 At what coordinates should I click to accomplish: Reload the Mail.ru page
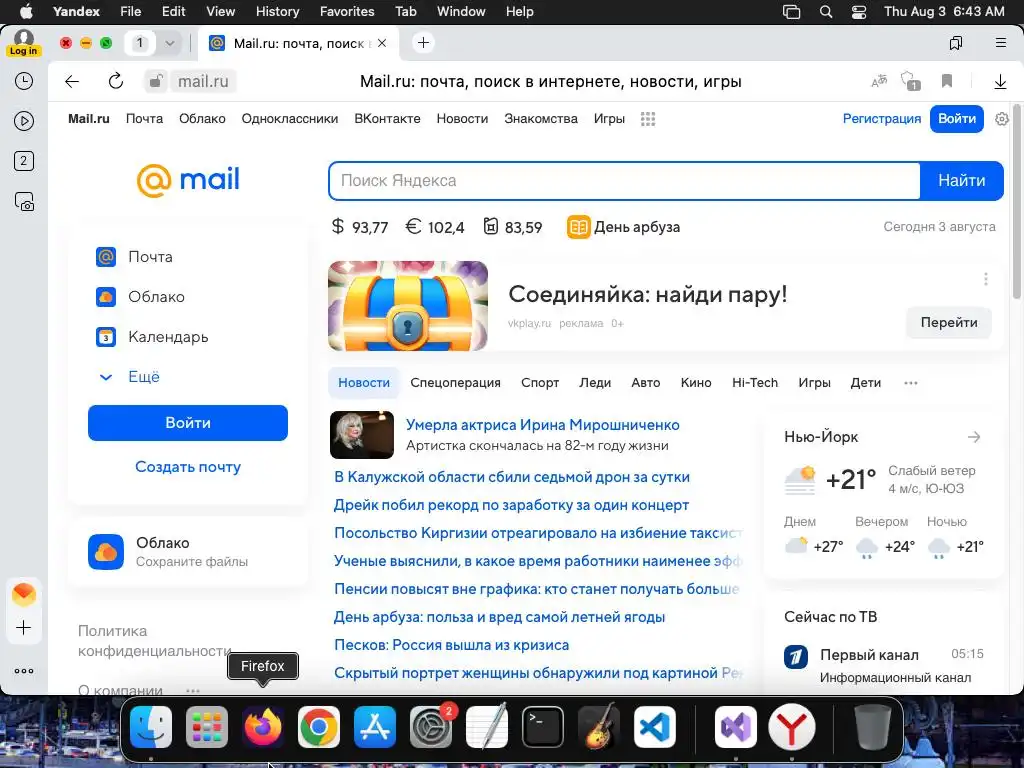116,81
